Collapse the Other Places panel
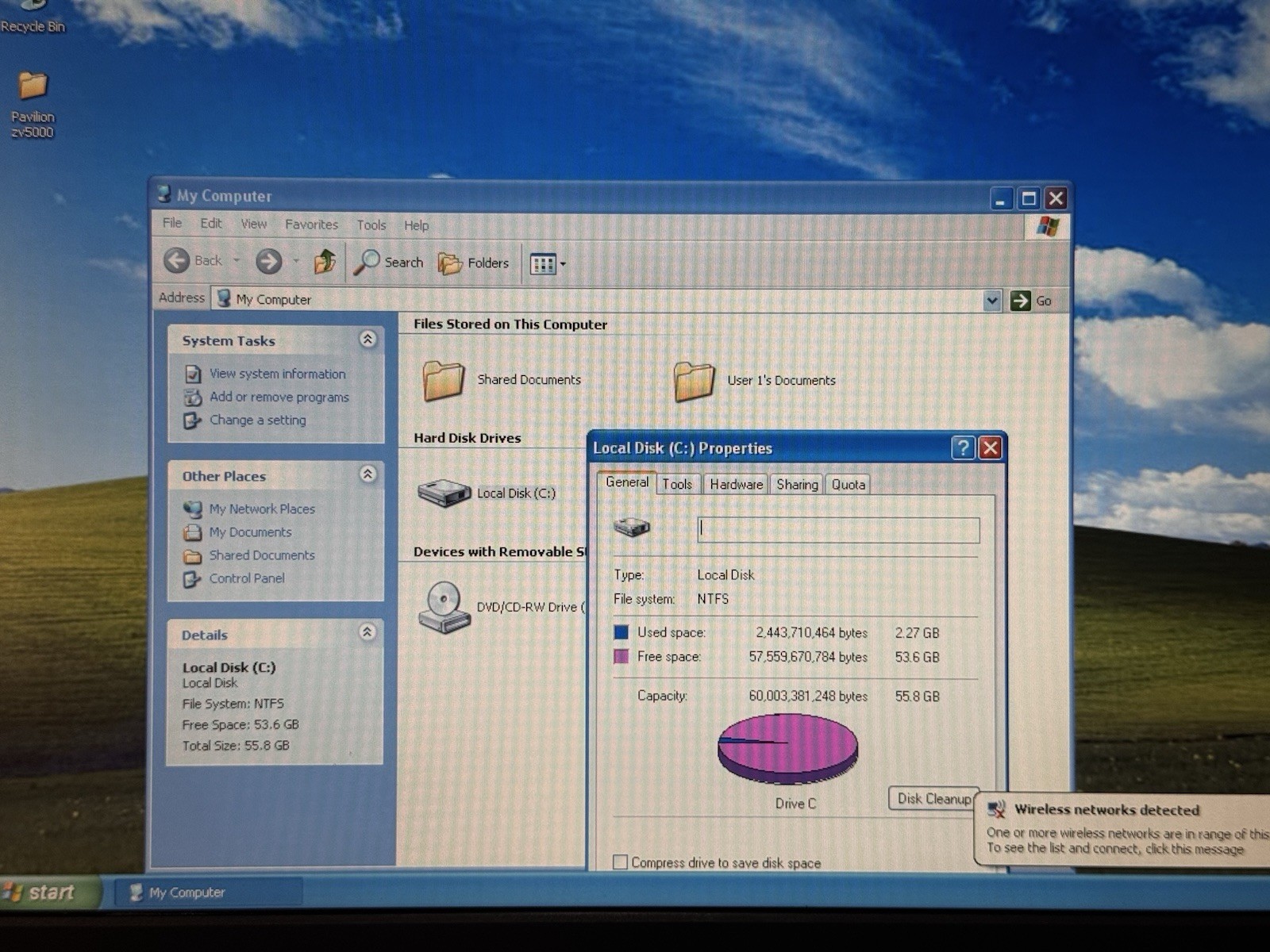1270x952 pixels. pyautogui.click(x=368, y=474)
